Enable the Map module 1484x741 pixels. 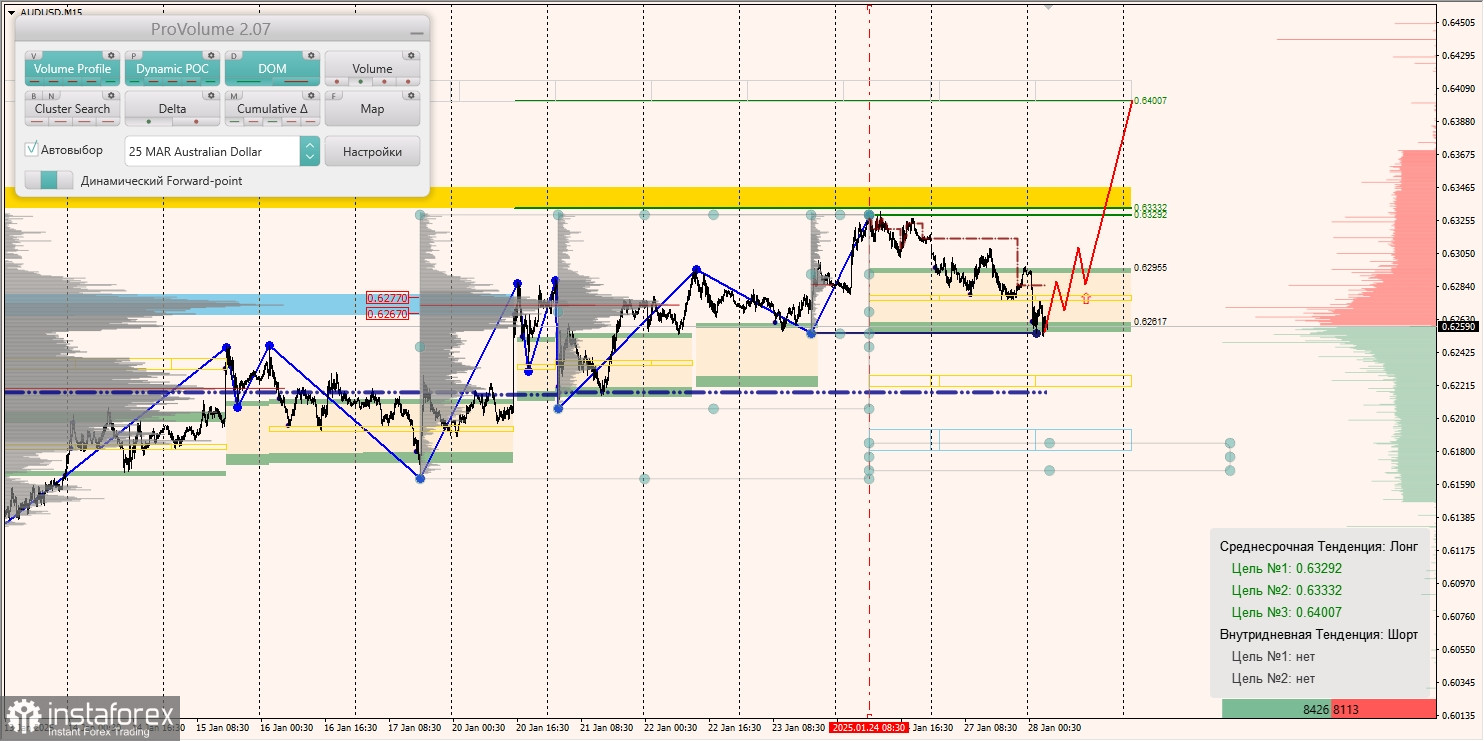pyautogui.click(x=372, y=109)
